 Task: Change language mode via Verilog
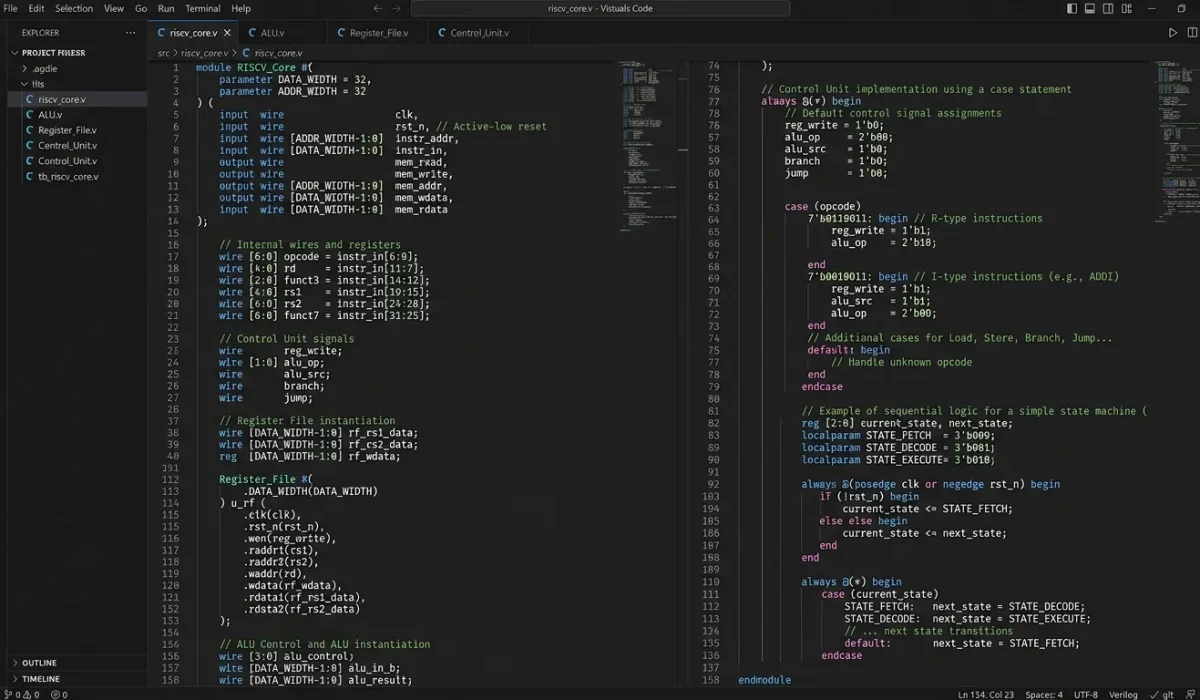pos(1124,693)
